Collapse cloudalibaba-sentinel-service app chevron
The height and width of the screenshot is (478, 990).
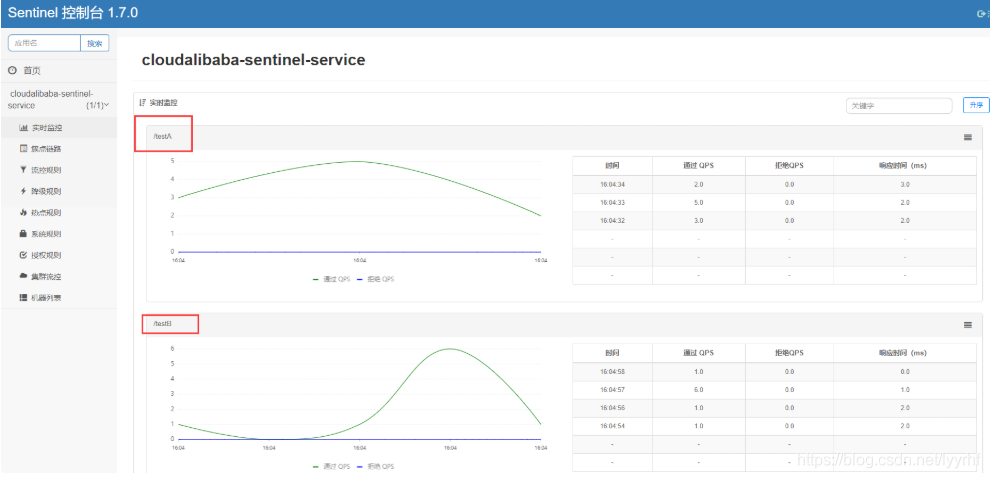[107, 105]
